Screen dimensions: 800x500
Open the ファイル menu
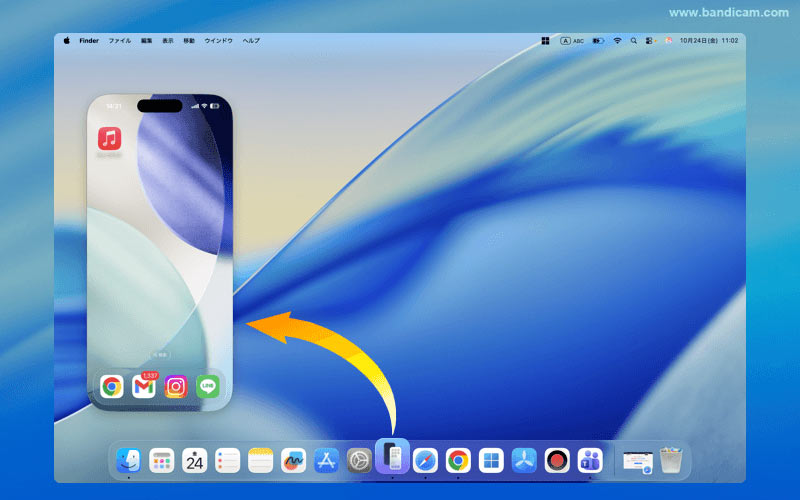coord(119,41)
